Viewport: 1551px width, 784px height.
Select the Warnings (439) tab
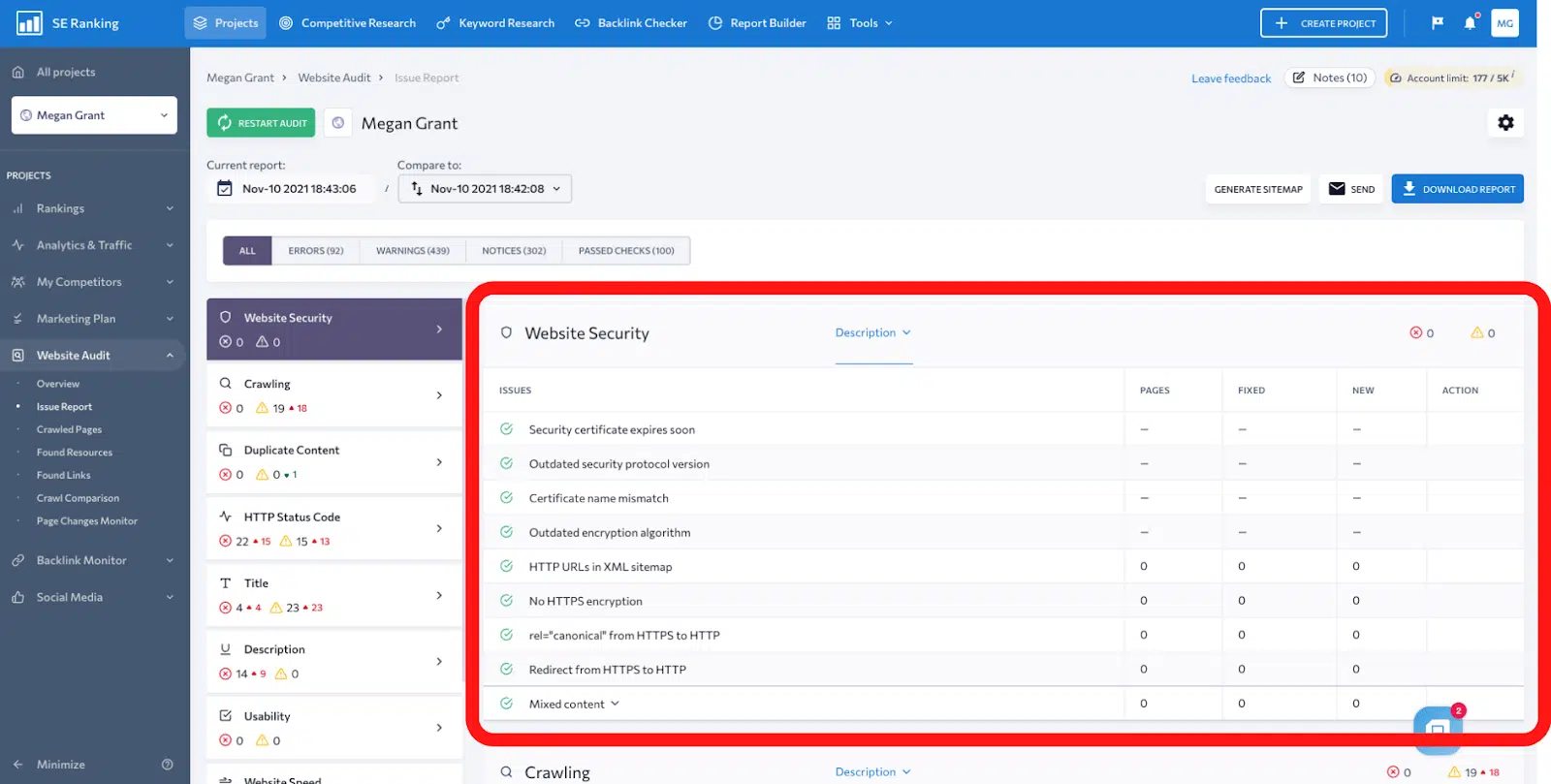pos(412,251)
